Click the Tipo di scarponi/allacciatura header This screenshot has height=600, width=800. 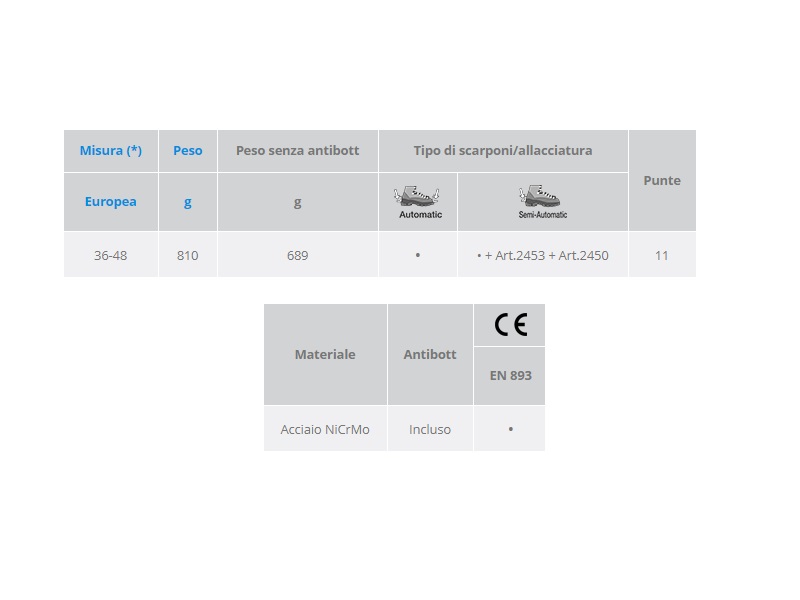(x=503, y=151)
